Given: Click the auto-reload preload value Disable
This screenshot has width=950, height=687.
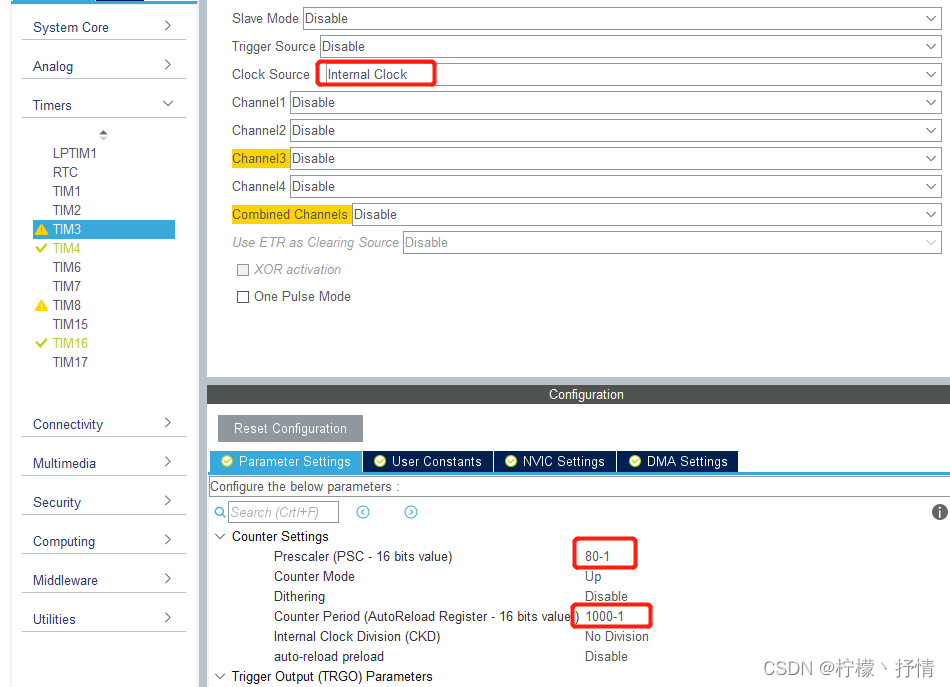Looking at the screenshot, I should 606,657.
